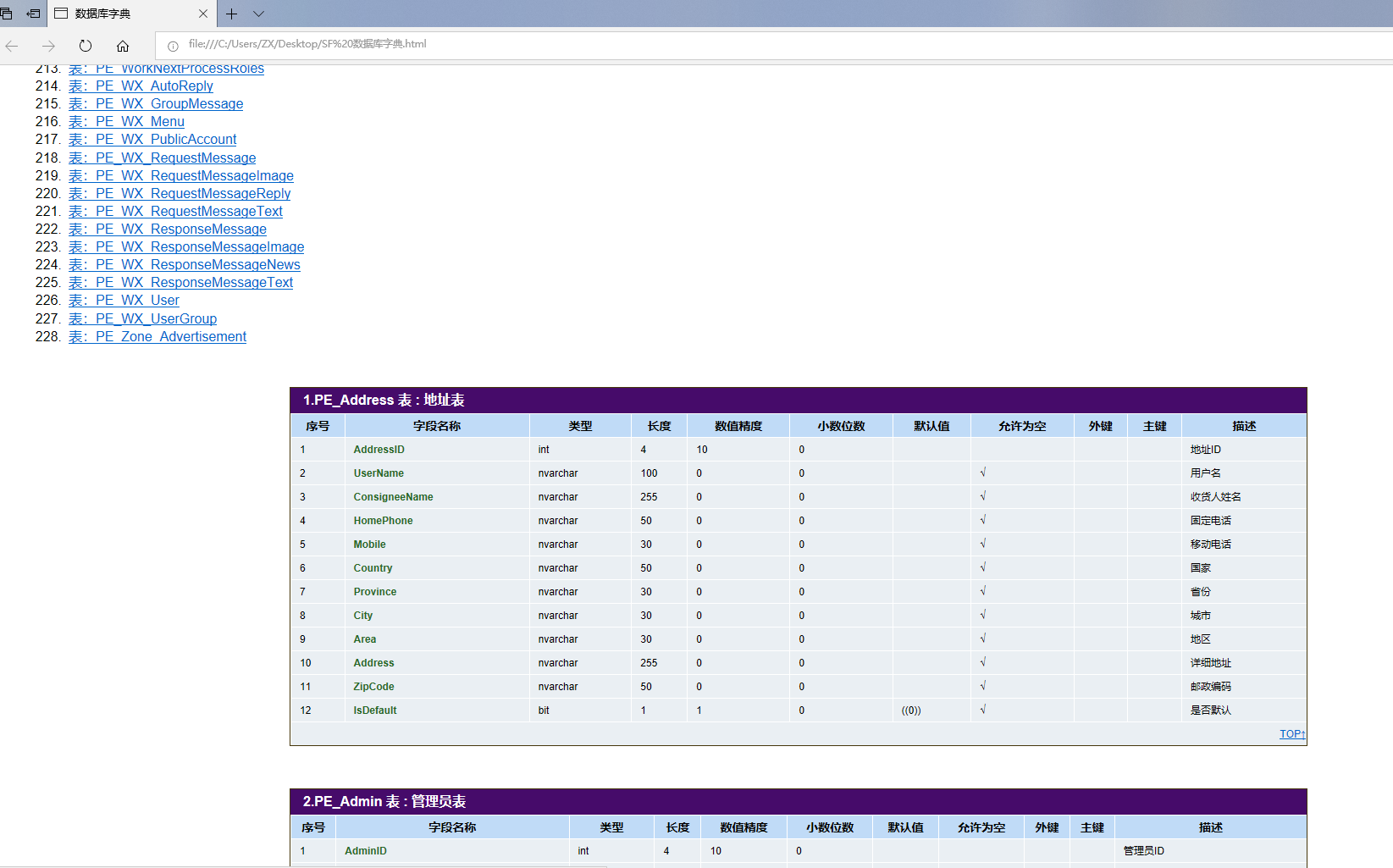Click the set-tabs-aside icon
This screenshot has height=868, width=1393.
[33, 14]
